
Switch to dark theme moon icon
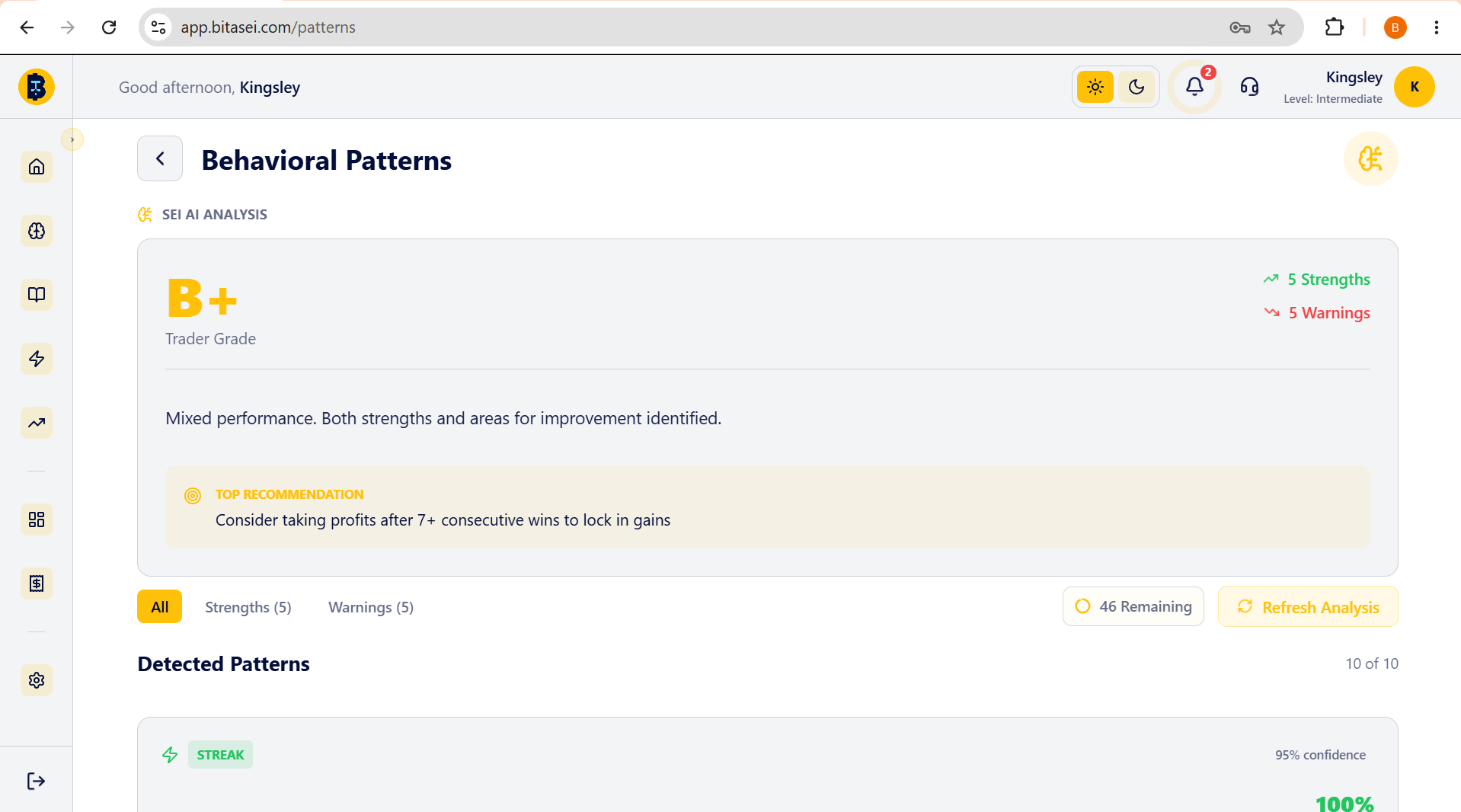tap(1137, 87)
